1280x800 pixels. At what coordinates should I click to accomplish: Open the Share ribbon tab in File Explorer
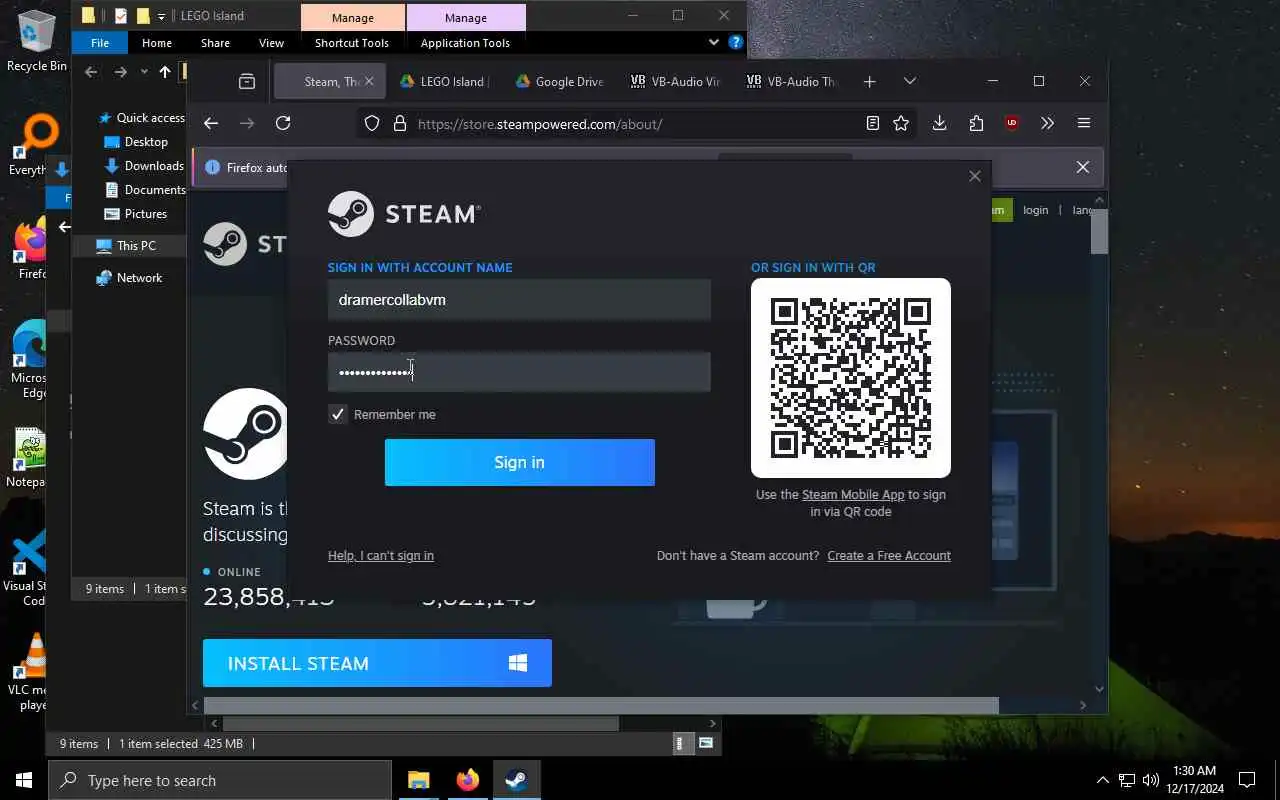pos(215,43)
